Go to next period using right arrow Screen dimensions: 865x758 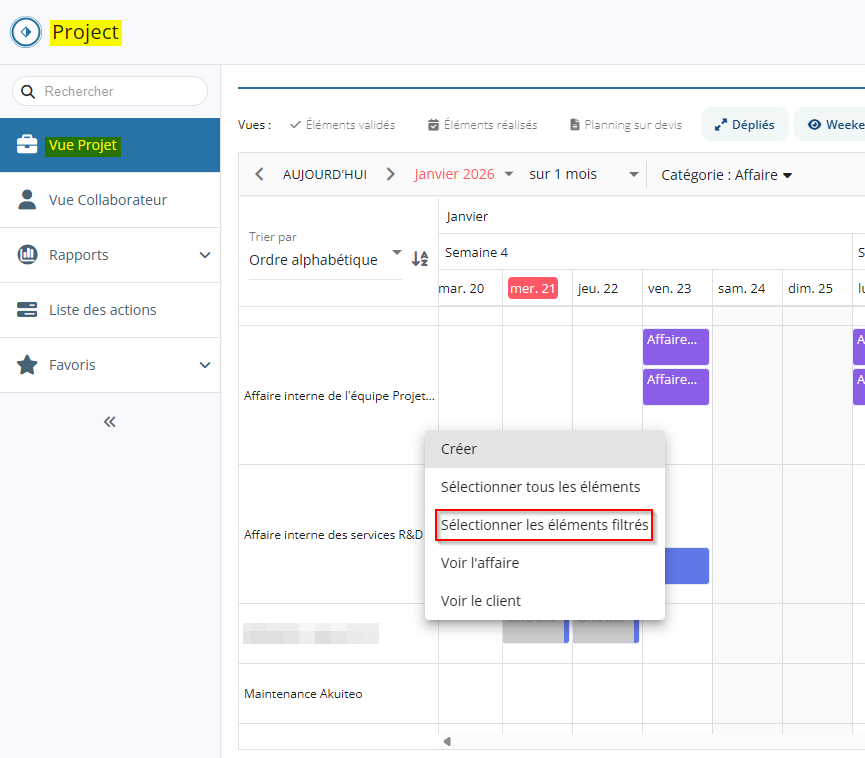[391, 174]
